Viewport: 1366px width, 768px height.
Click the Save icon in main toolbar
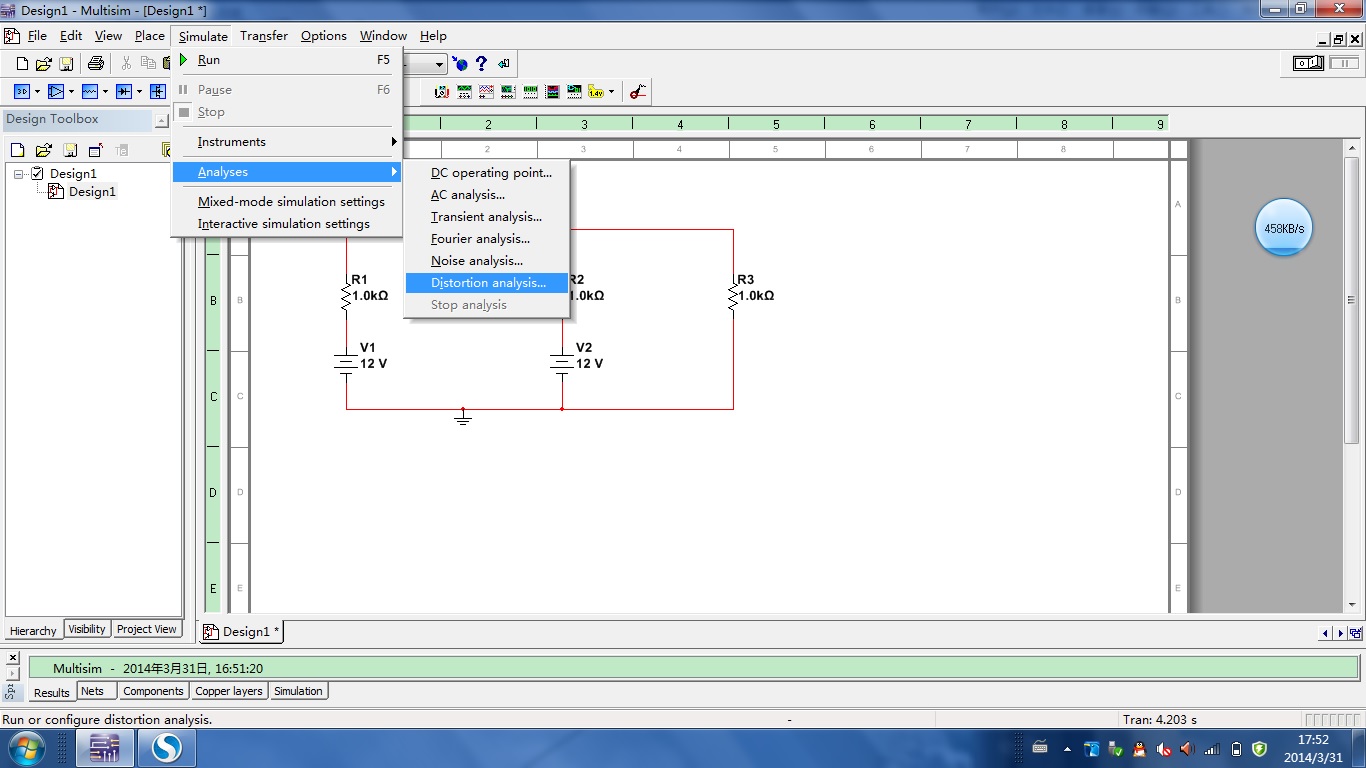(x=66, y=64)
